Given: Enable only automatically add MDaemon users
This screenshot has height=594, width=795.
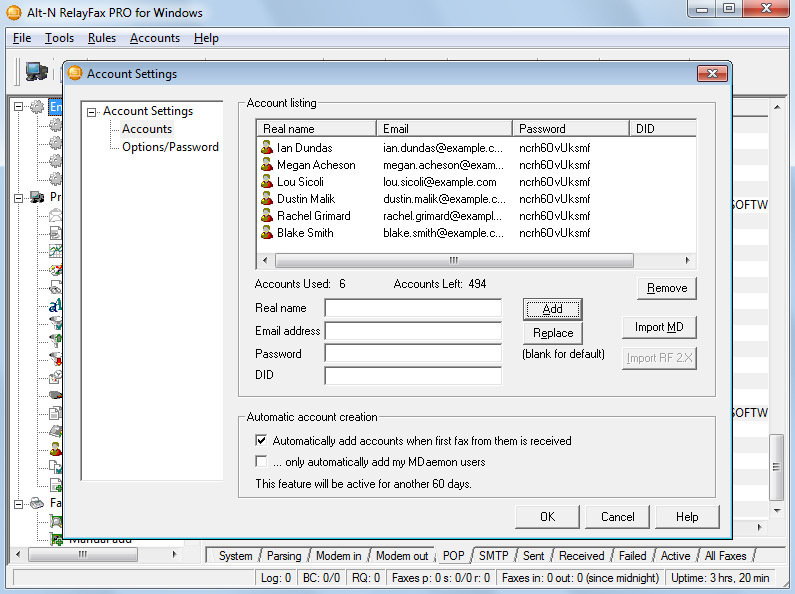Looking at the screenshot, I should pyautogui.click(x=262, y=462).
